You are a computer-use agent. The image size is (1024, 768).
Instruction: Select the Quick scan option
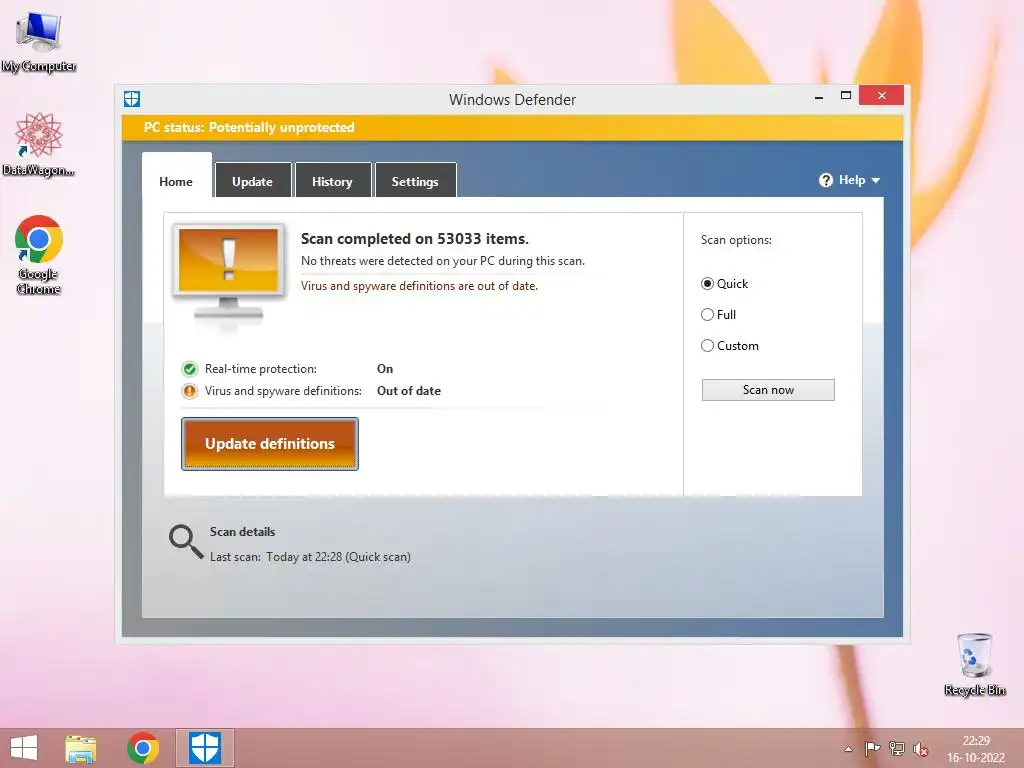tap(724, 284)
